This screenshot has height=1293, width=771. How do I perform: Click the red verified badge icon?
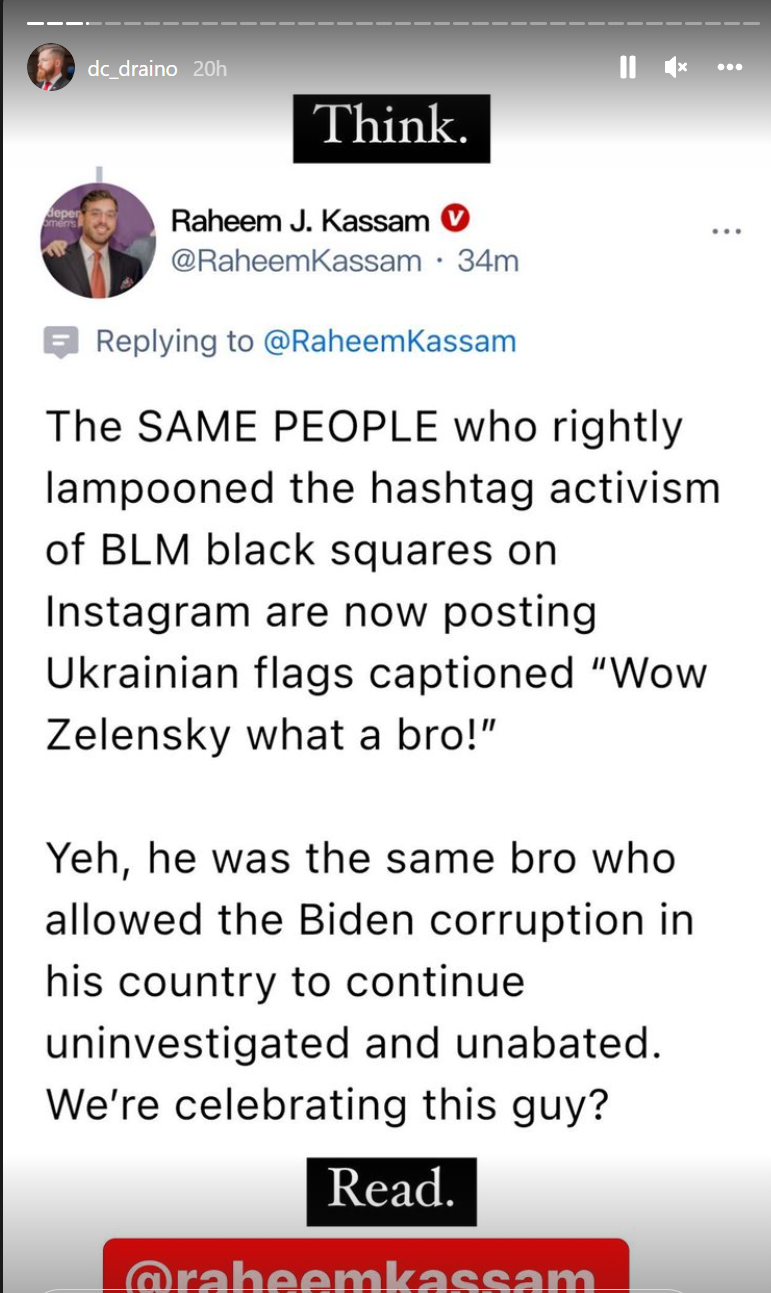click(x=456, y=218)
